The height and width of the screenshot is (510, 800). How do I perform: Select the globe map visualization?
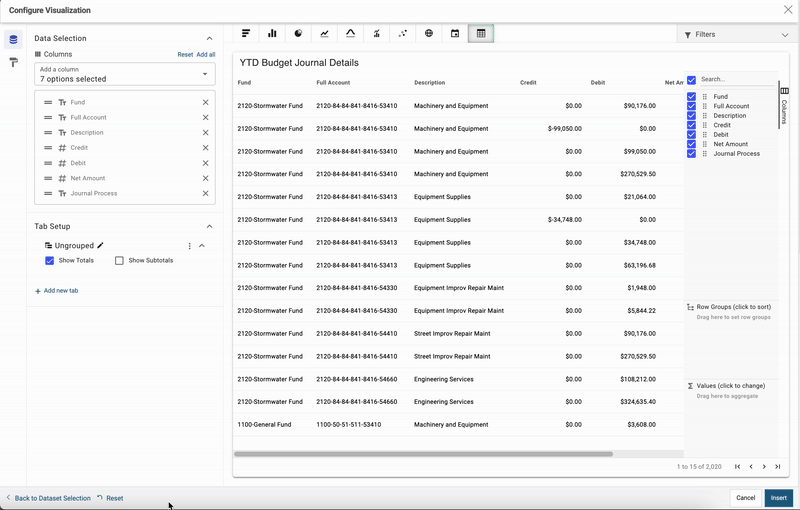[429, 34]
